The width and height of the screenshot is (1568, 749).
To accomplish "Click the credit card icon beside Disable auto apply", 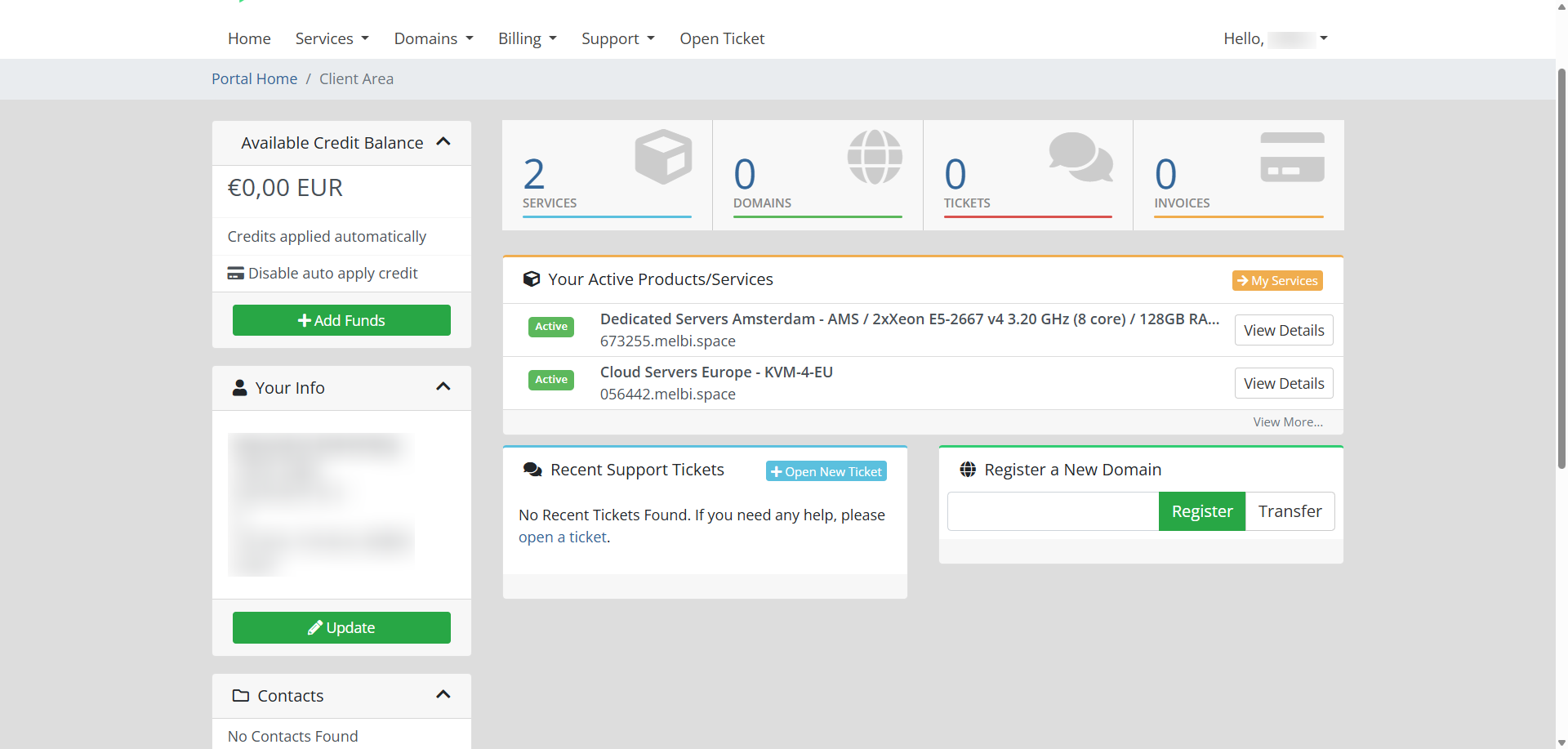I will [236, 274].
